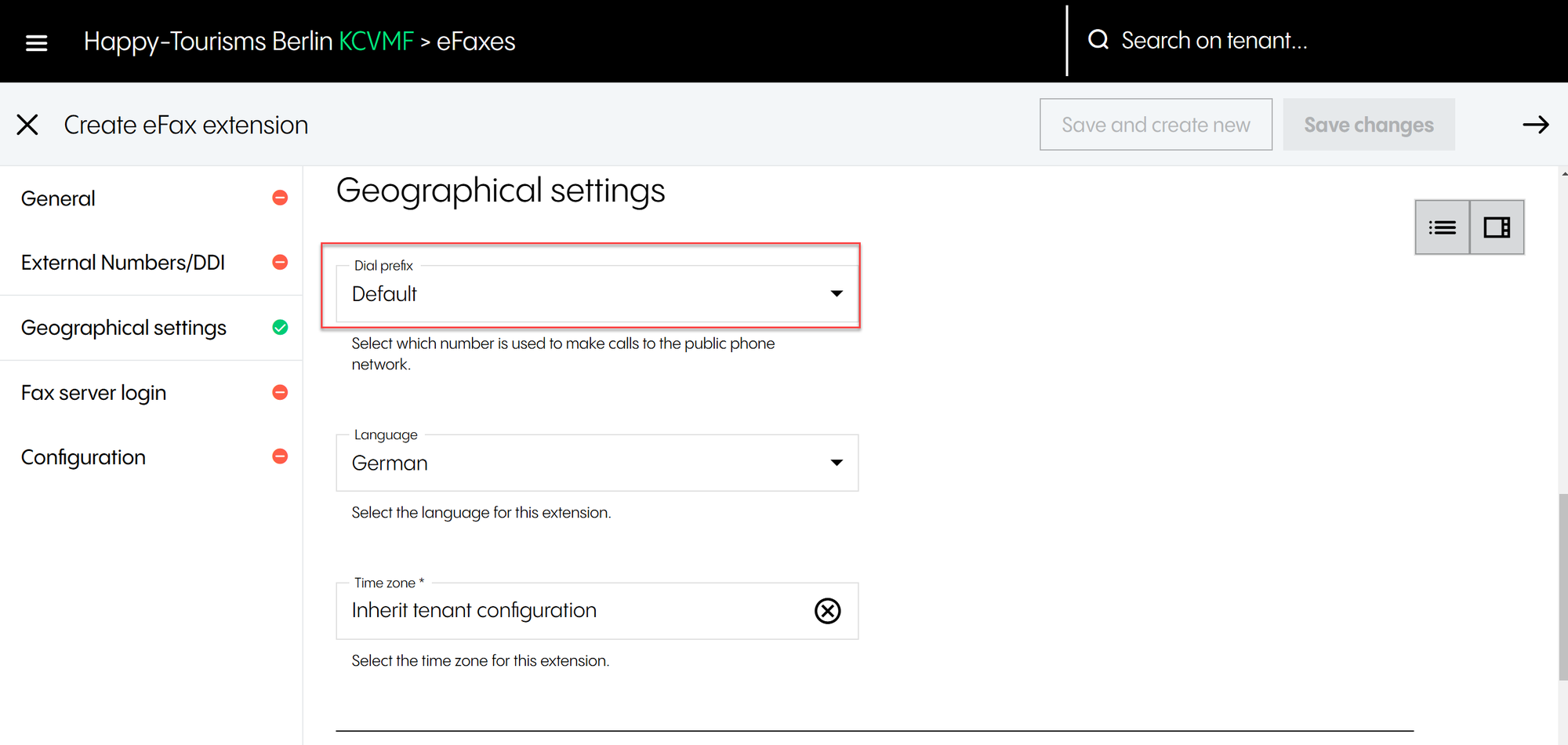Click the search magnifier icon
Viewport: 1568px width, 745px height.
pos(1098,40)
